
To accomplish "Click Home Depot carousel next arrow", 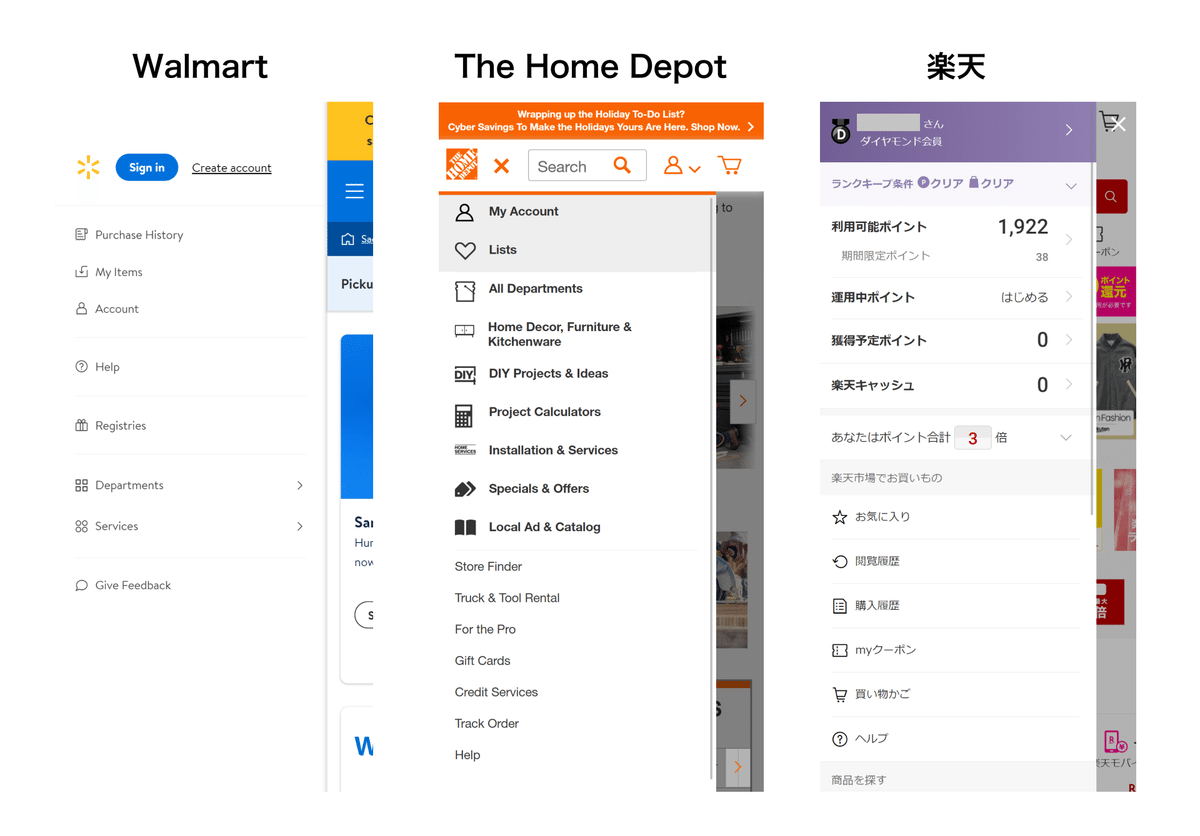I will pyautogui.click(x=741, y=401).
